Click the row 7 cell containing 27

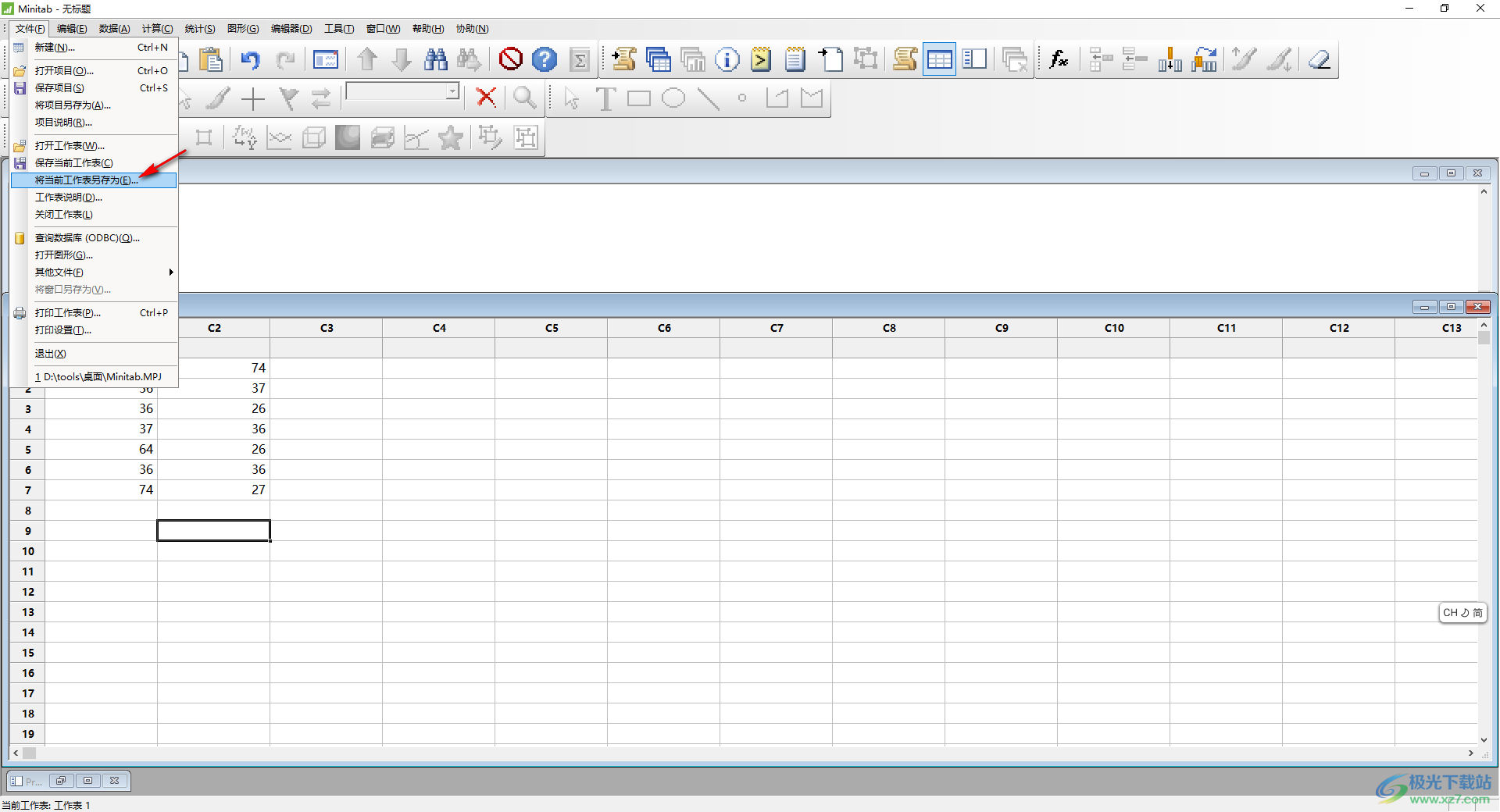pyautogui.click(x=214, y=490)
